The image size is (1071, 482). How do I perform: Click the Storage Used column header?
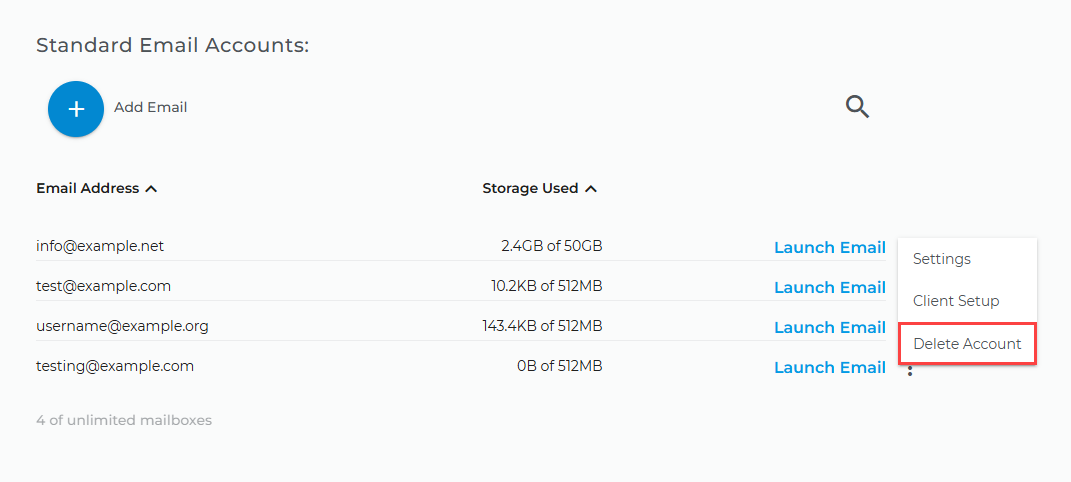(x=530, y=188)
